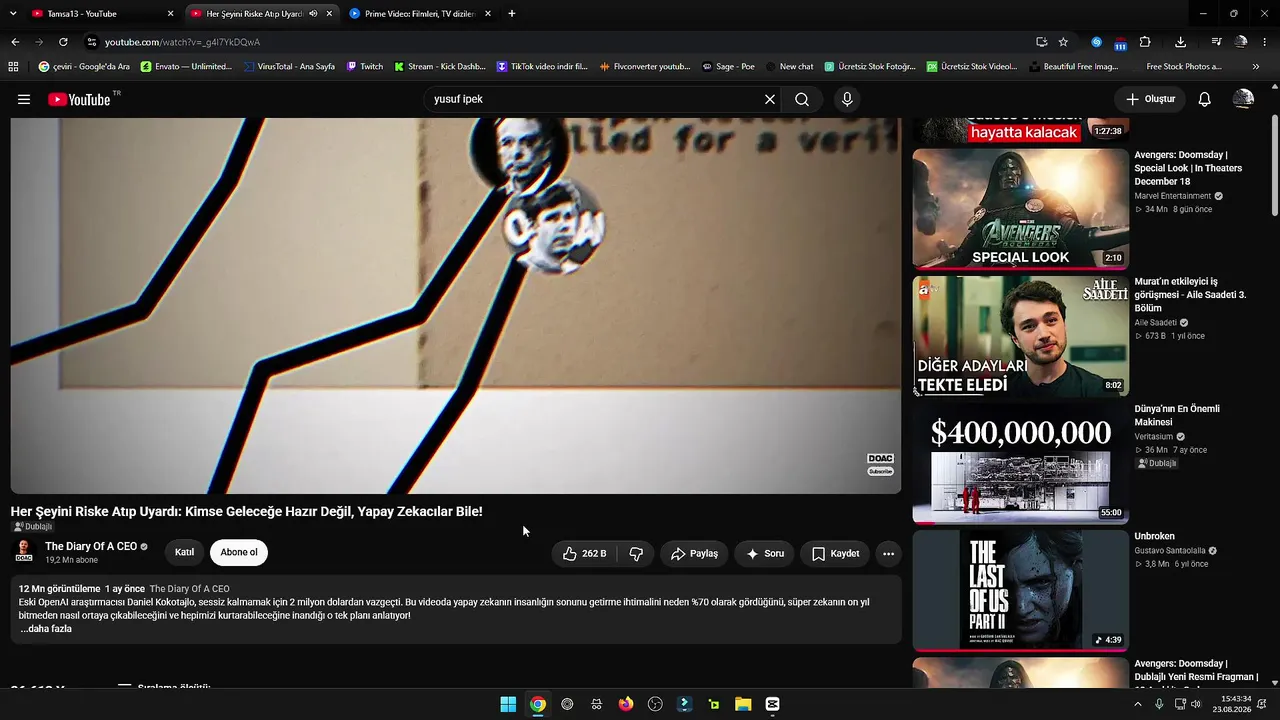Viewport: 1280px width, 720px height.
Task: Bookmark this page with the star
Action: pyautogui.click(x=1063, y=42)
